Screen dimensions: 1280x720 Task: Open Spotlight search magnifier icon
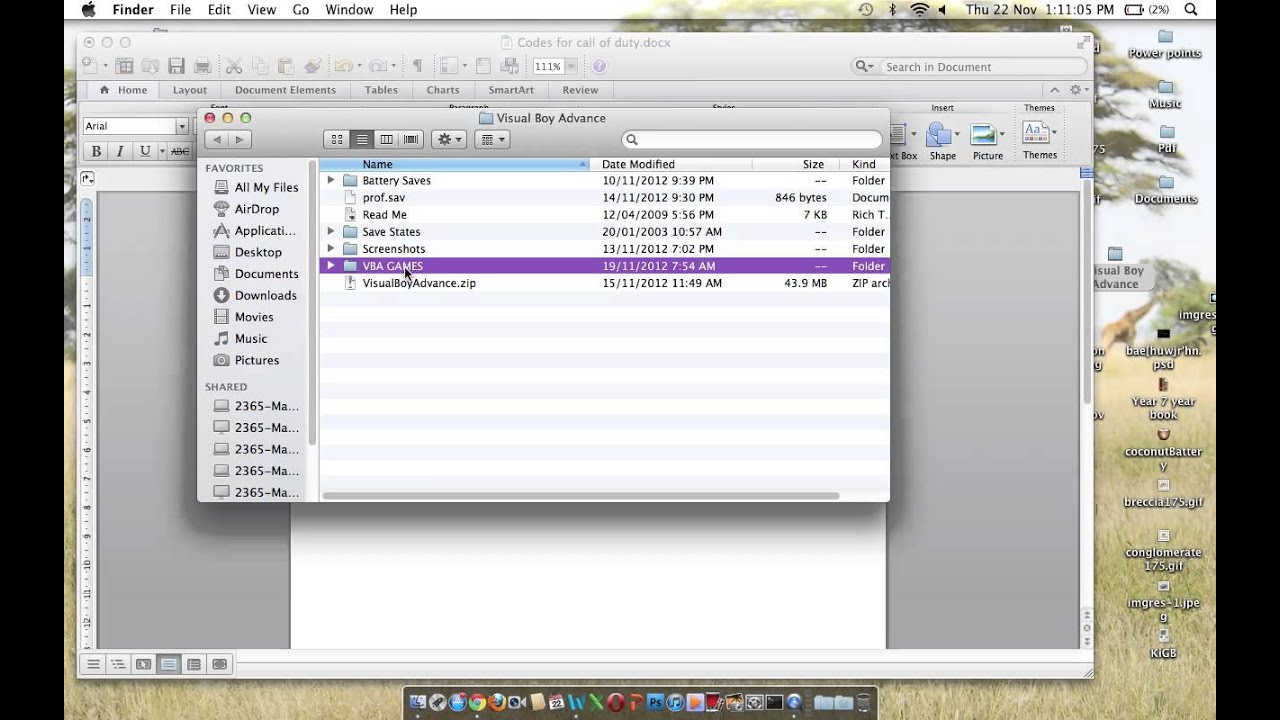tap(1190, 10)
